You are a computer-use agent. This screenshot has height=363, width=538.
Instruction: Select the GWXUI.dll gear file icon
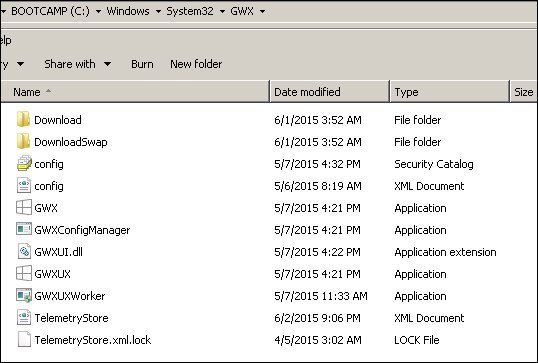(24, 251)
